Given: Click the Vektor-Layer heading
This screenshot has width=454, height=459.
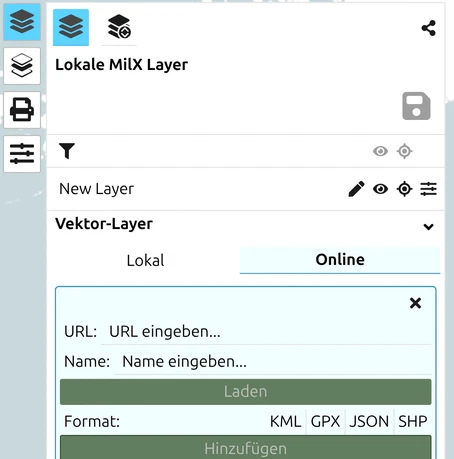Looking at the screenshot, I should coord(104,224).
